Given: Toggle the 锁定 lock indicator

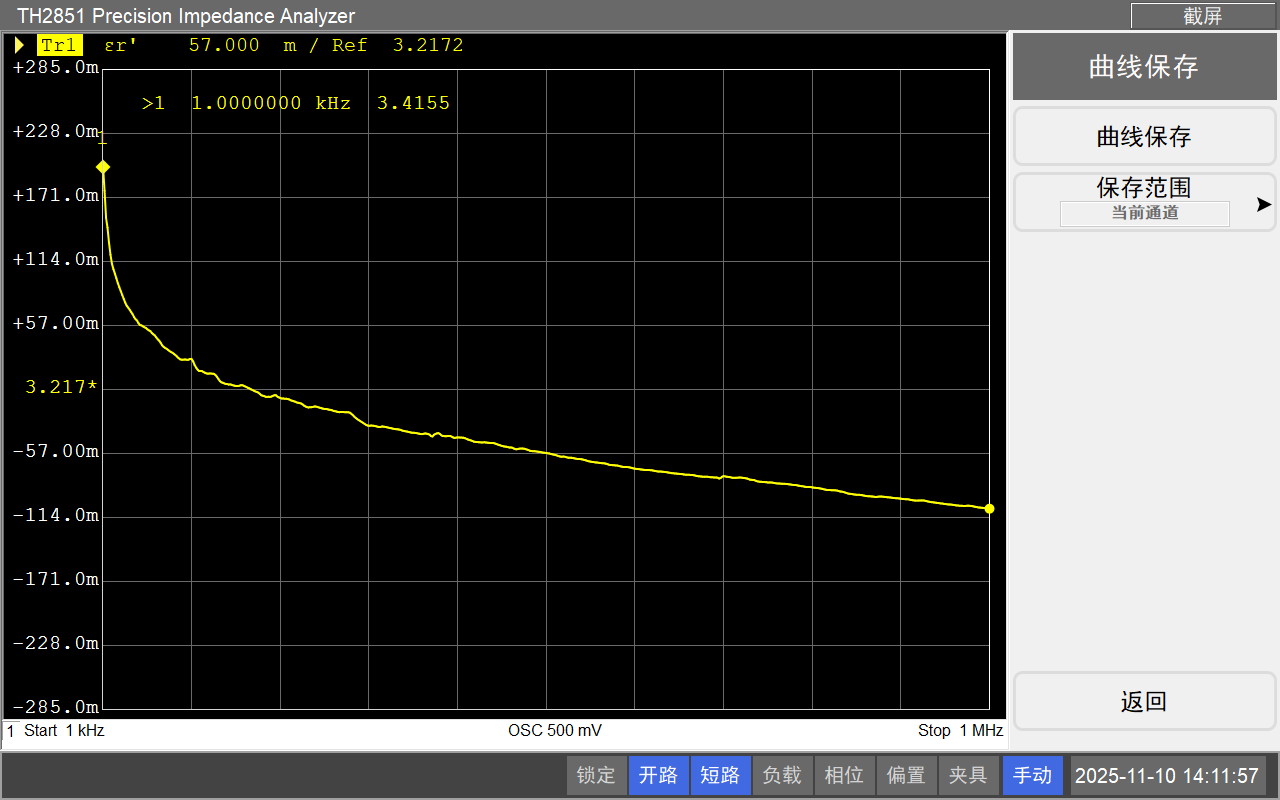Looking at the screenshot, I should 596,775.
